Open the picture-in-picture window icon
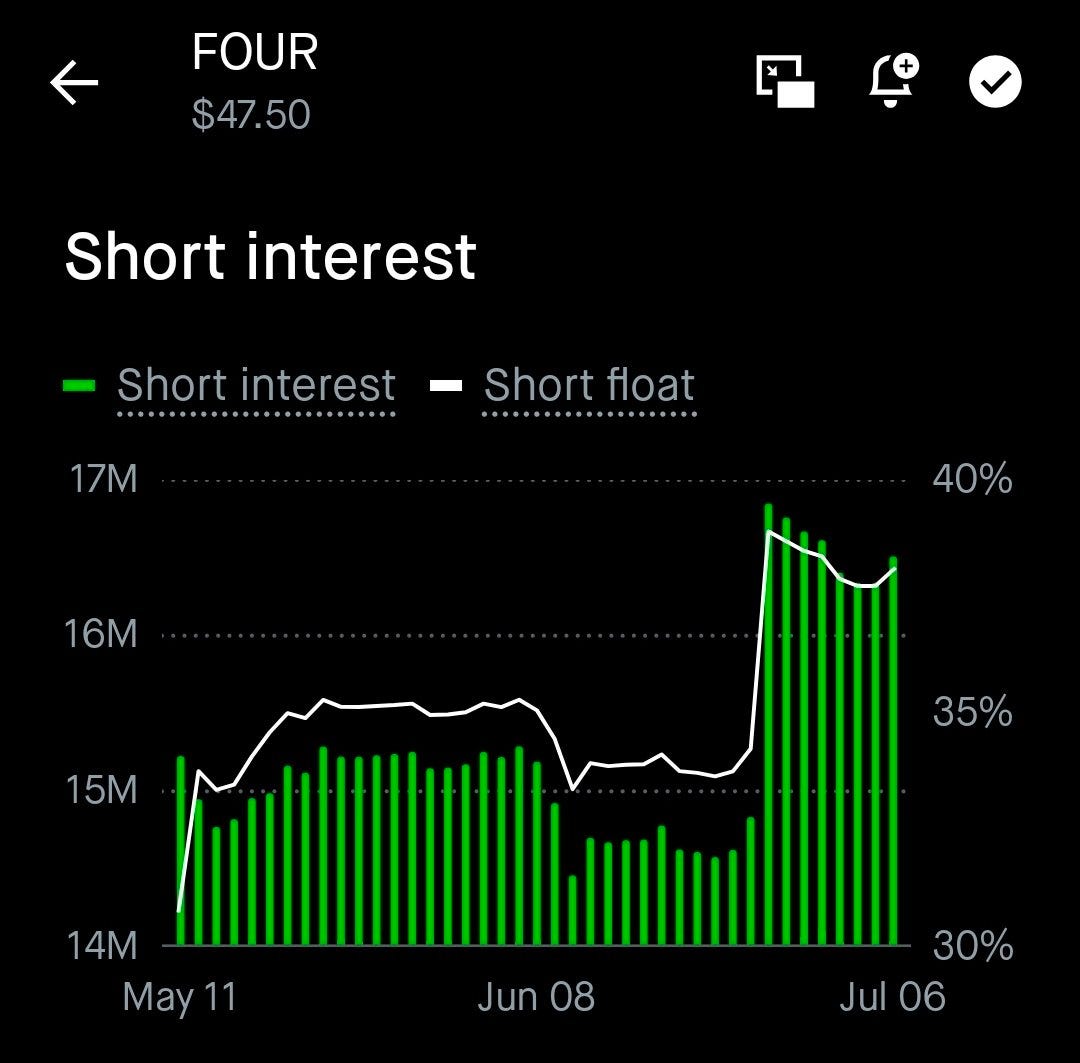The image size is (1080, 1063). [x=785, y=82]
